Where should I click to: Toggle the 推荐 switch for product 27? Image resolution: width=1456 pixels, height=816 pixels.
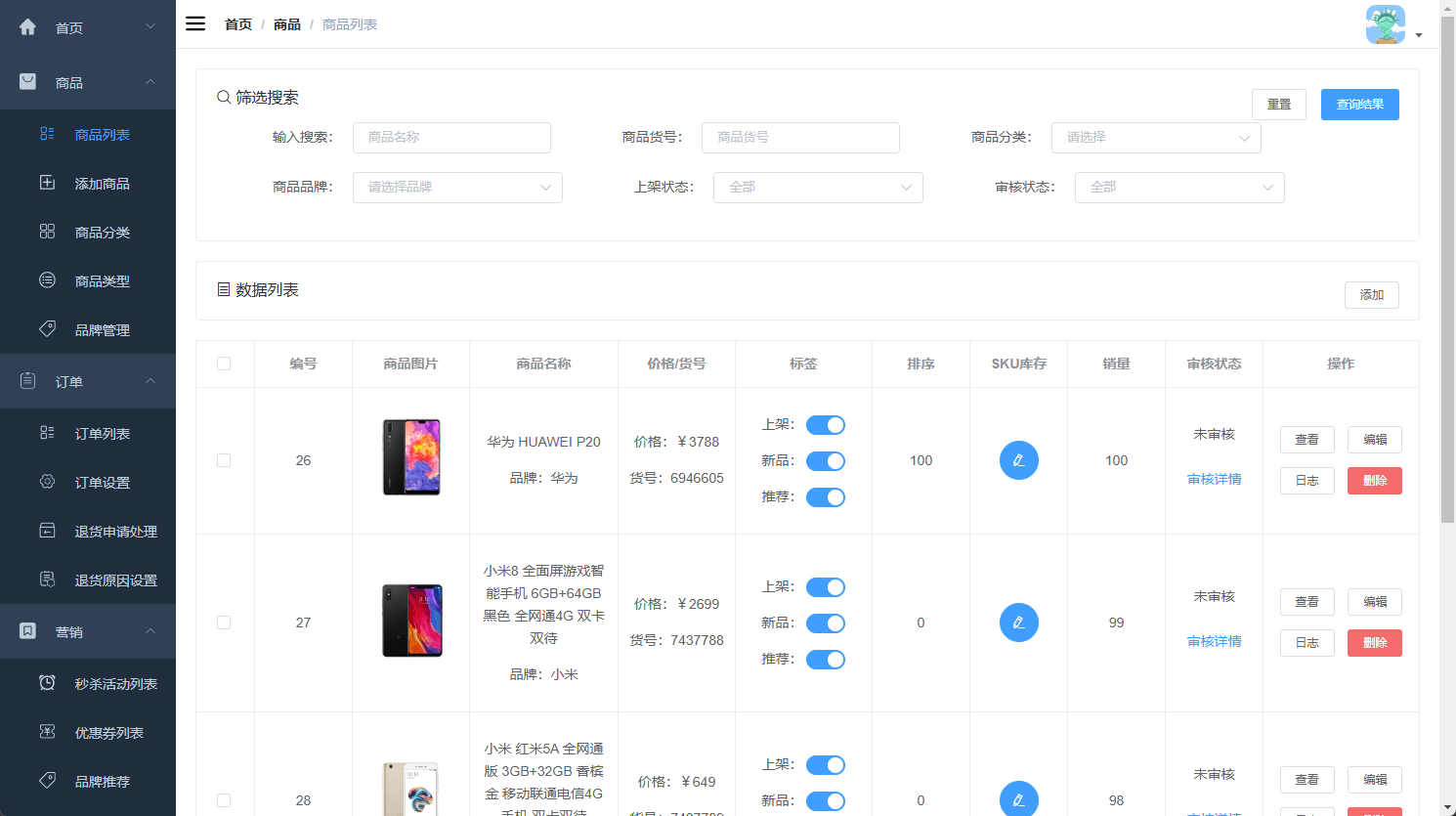825,660
